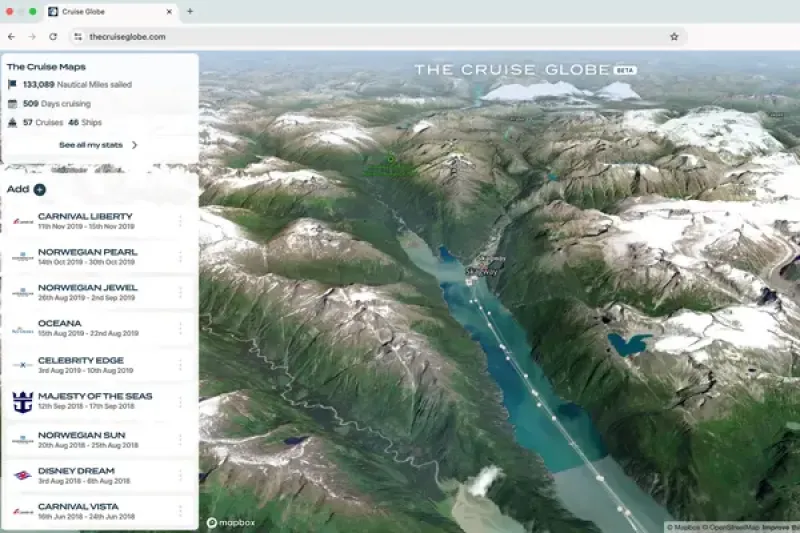
Task: Click the Add plus icon
Action: point(39,190)
